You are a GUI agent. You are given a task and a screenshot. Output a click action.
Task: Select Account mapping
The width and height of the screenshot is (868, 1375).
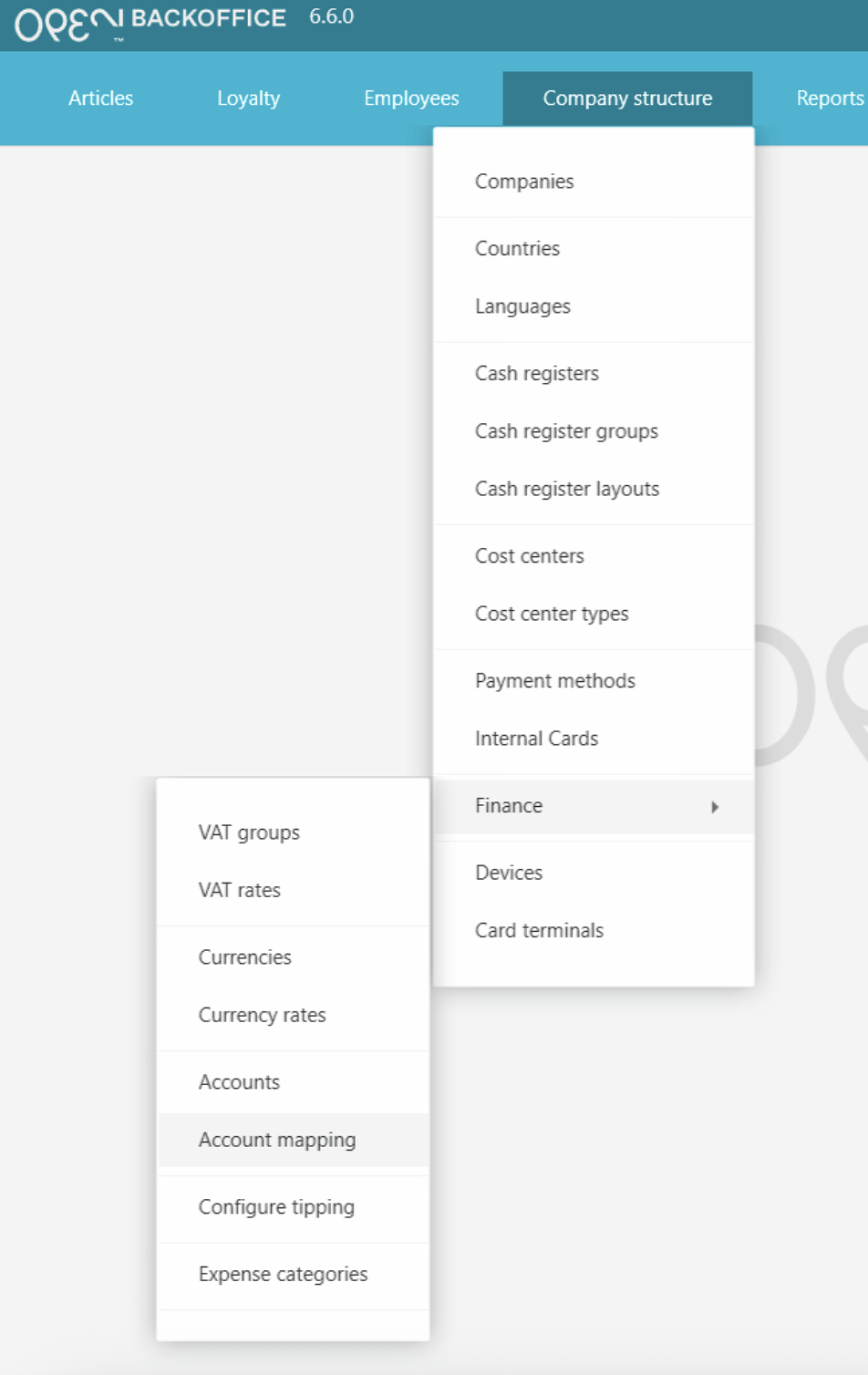tap(277, 1140)
